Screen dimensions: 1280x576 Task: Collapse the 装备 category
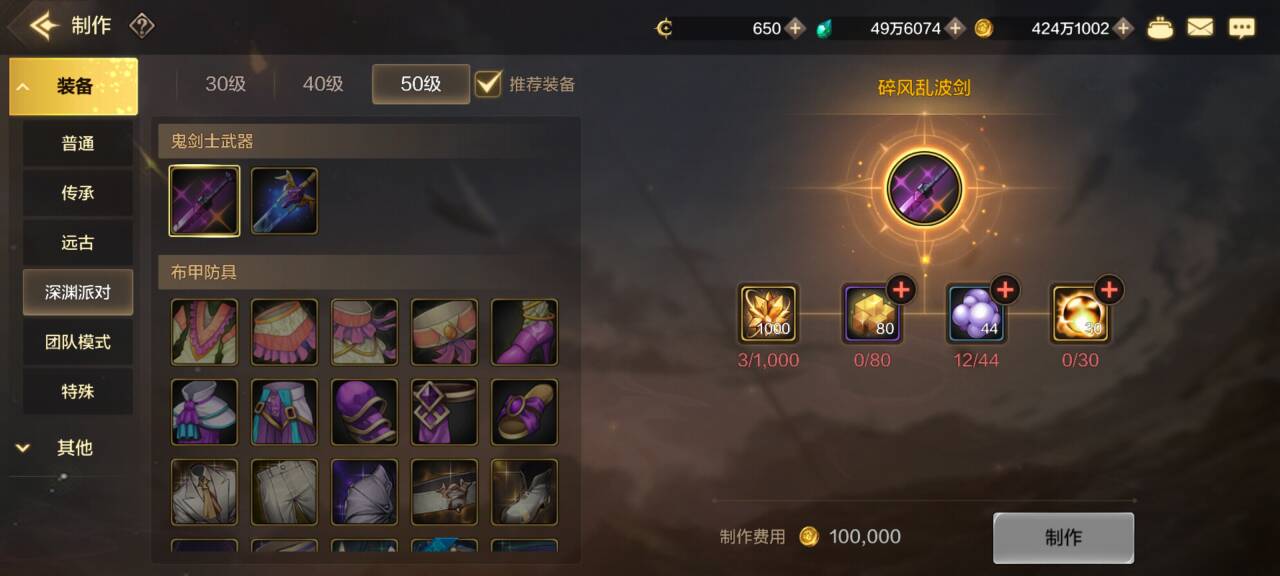[x=73, y=87]
